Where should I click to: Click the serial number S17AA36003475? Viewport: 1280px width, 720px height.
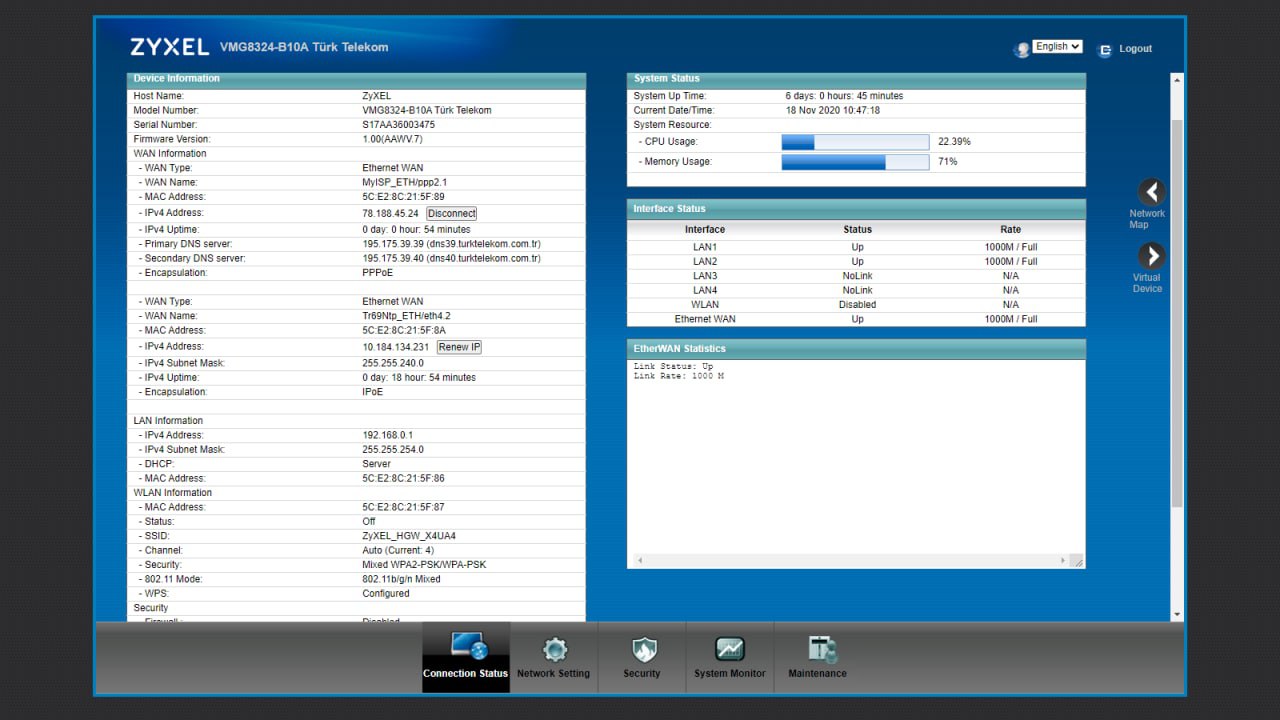398,125
